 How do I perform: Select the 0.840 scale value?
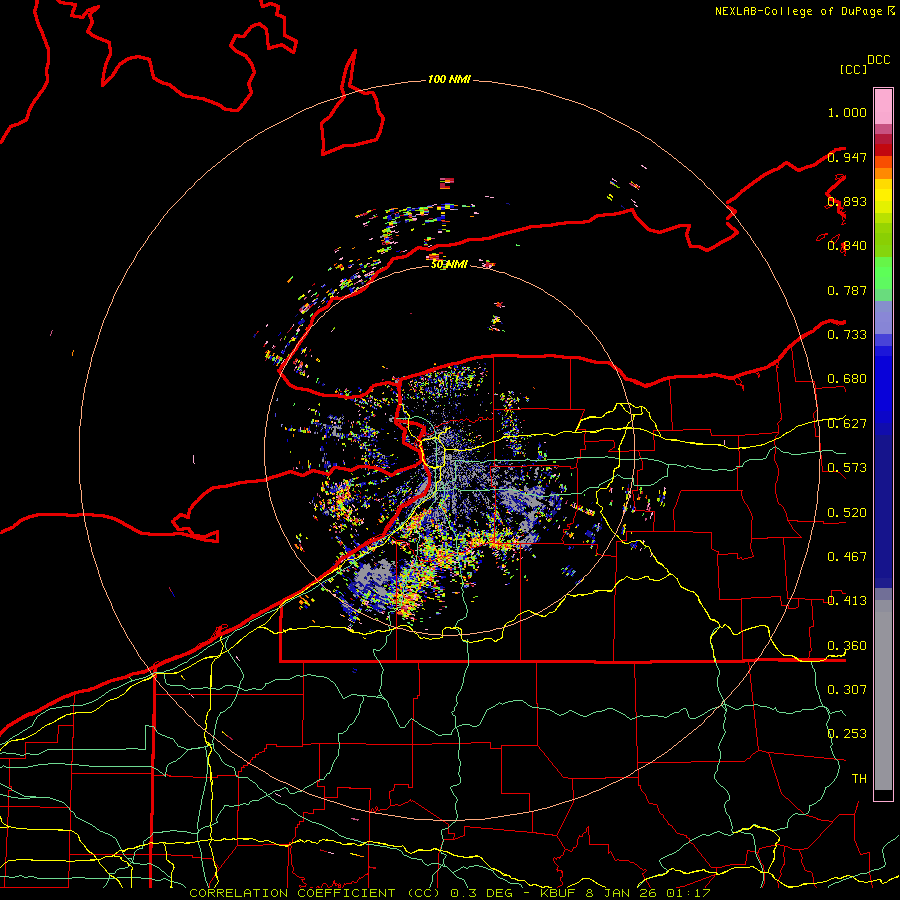pos(847,246)
